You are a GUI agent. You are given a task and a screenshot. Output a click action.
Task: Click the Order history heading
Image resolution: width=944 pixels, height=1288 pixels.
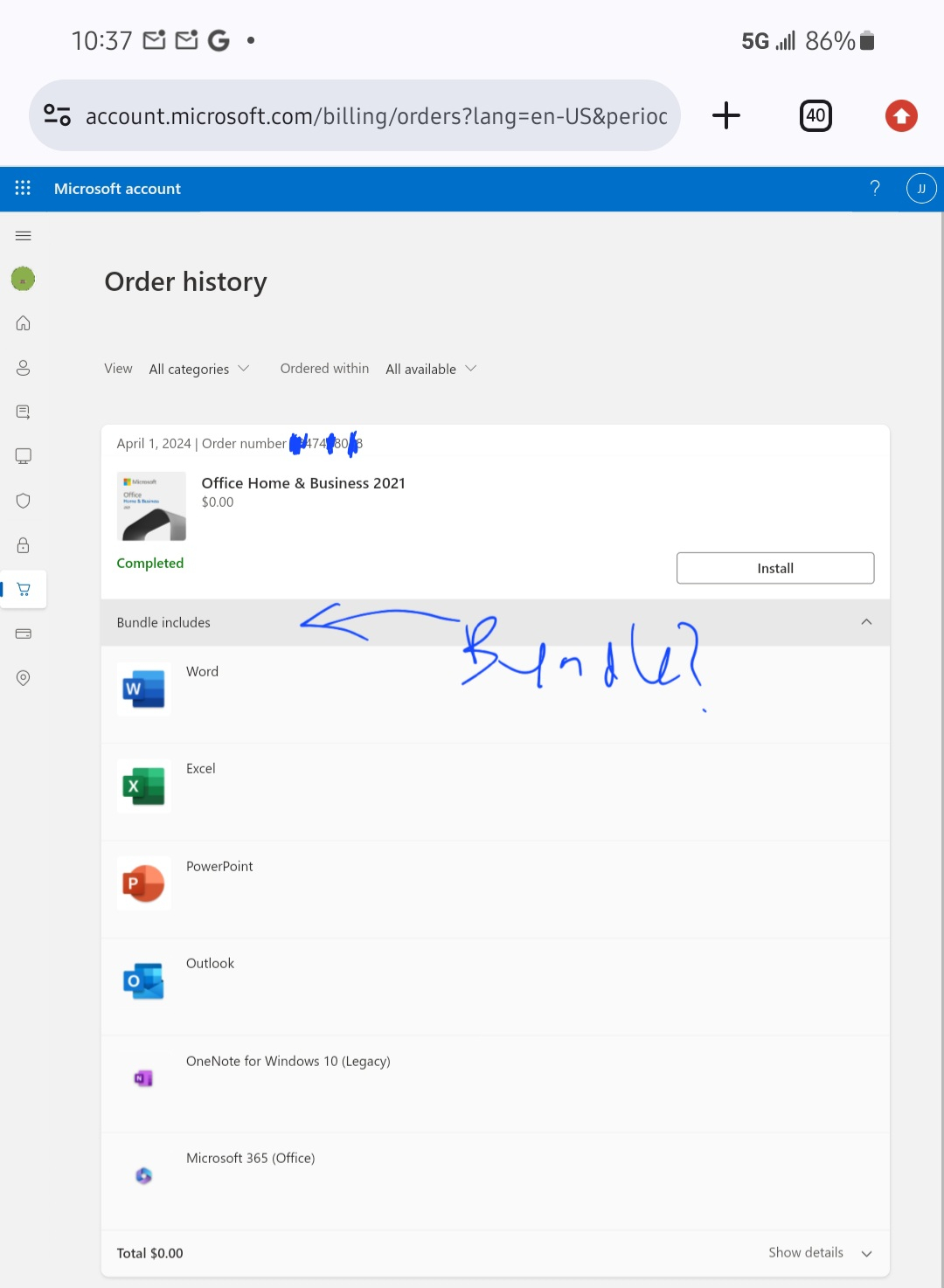pos(186,282)
